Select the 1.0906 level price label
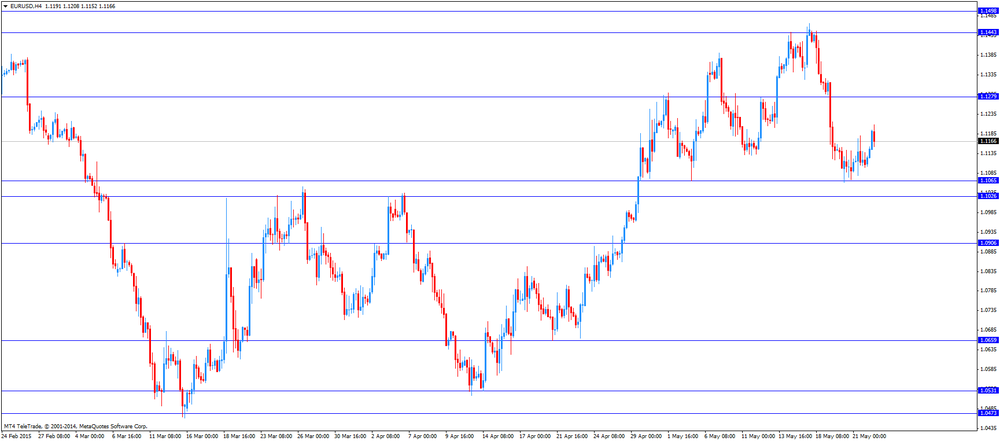Viewport: 1000px width, 441px height. (989, 243)
